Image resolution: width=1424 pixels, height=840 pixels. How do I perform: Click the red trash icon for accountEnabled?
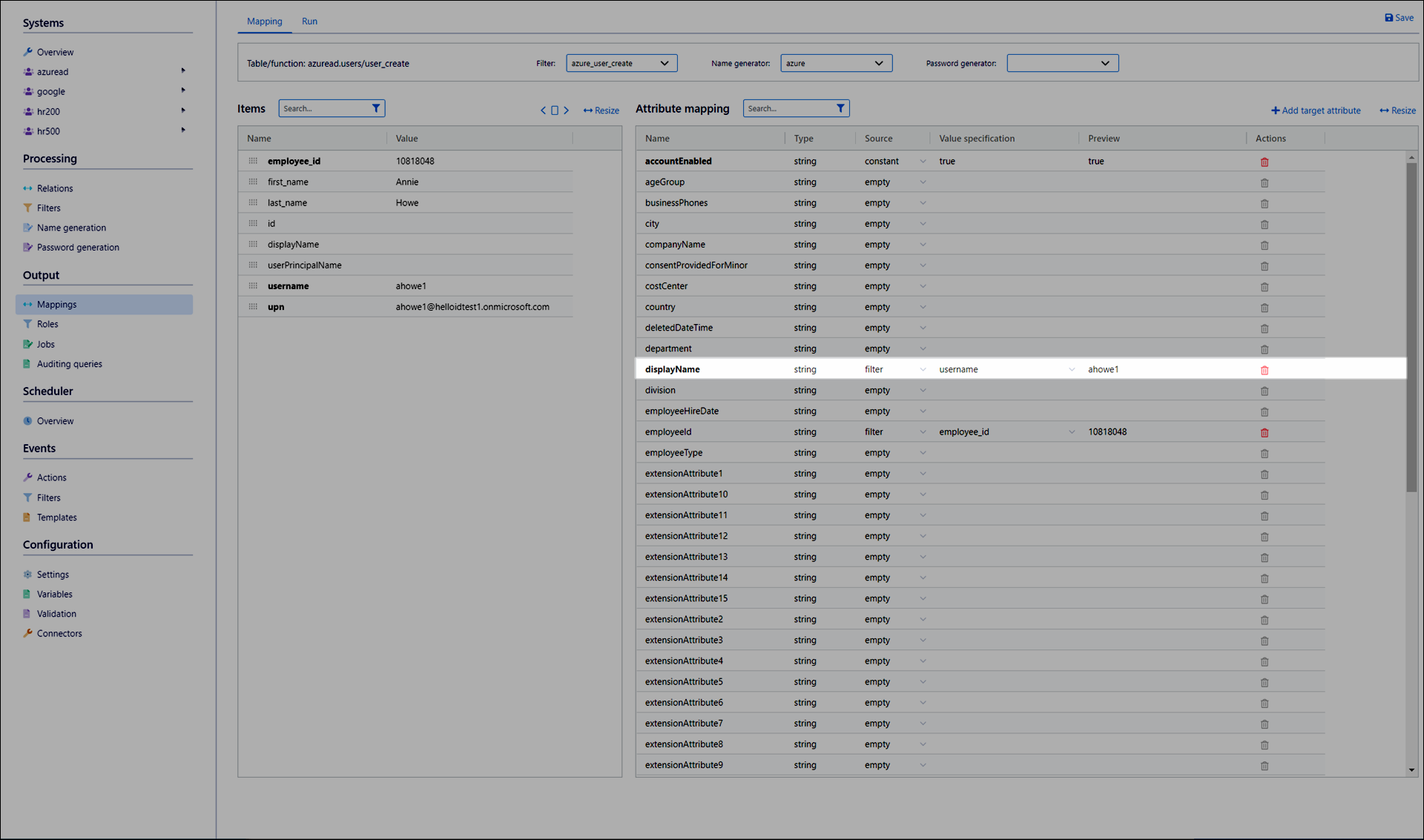1265,162
